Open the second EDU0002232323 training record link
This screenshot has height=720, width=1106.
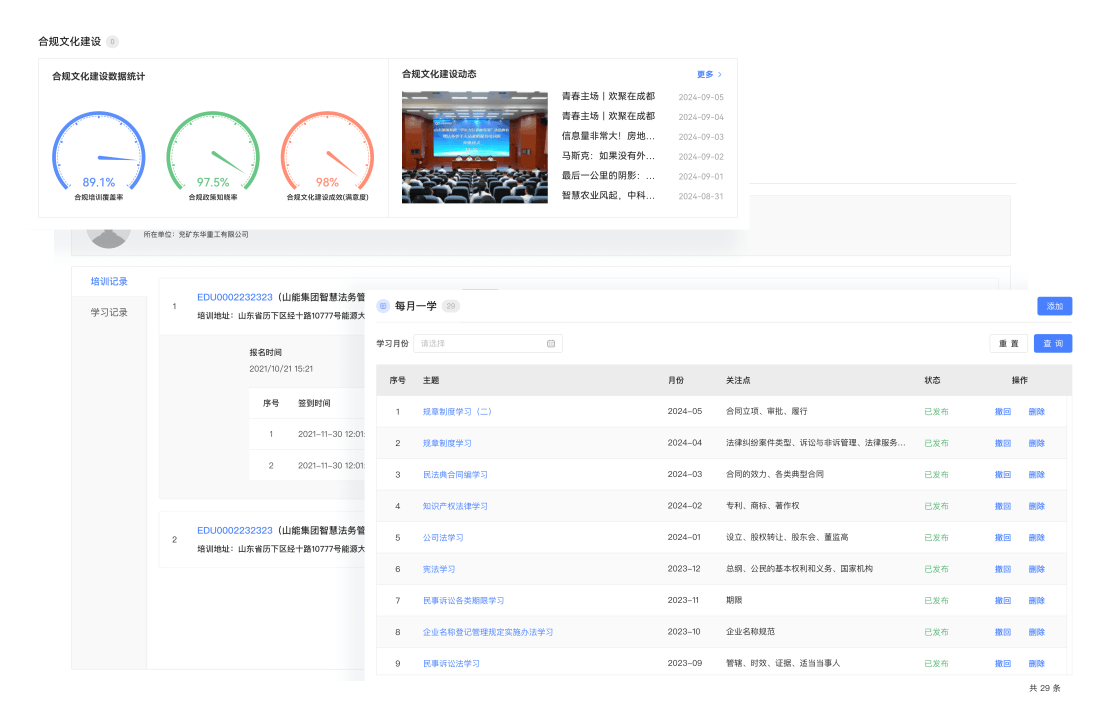(x=235, y=530)
